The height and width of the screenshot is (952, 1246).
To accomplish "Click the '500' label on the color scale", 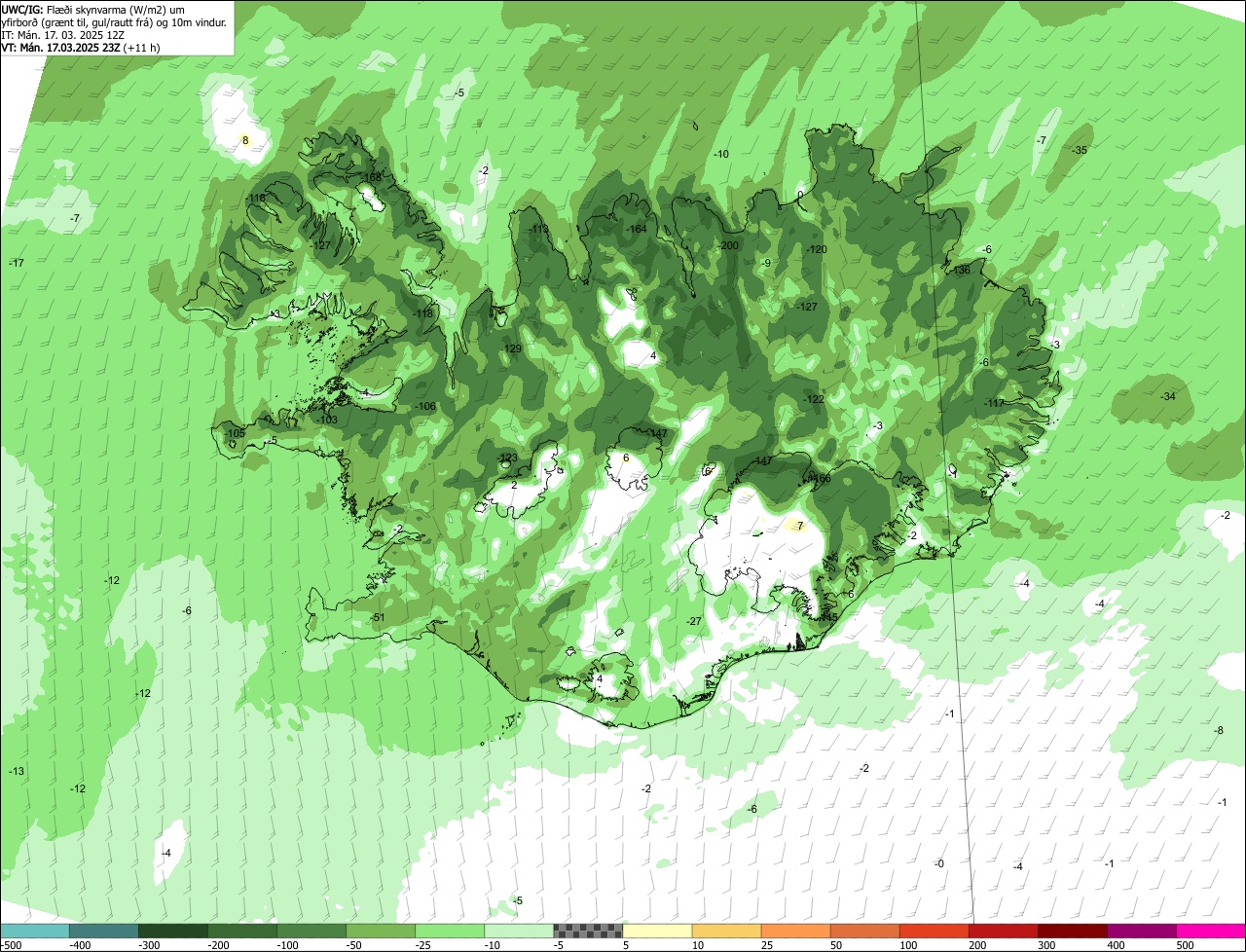I will (x=1185, y=945).
